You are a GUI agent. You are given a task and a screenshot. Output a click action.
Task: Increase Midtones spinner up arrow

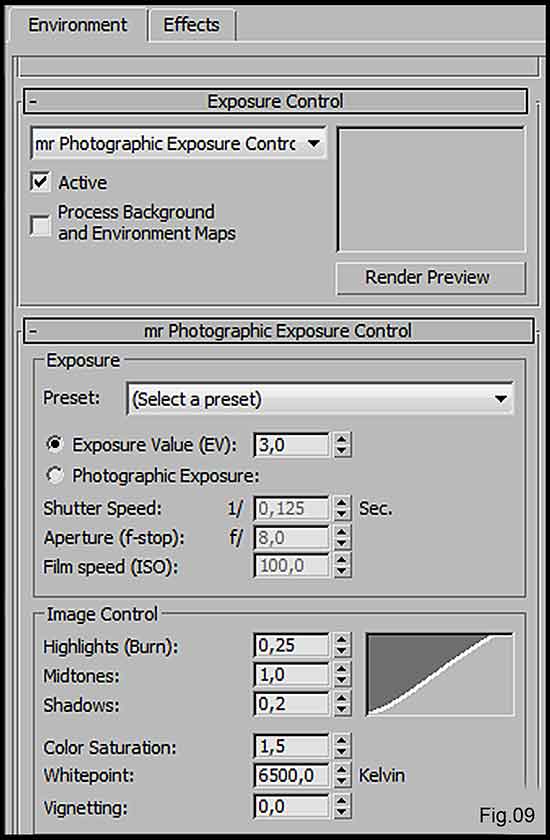coord(342,669)
